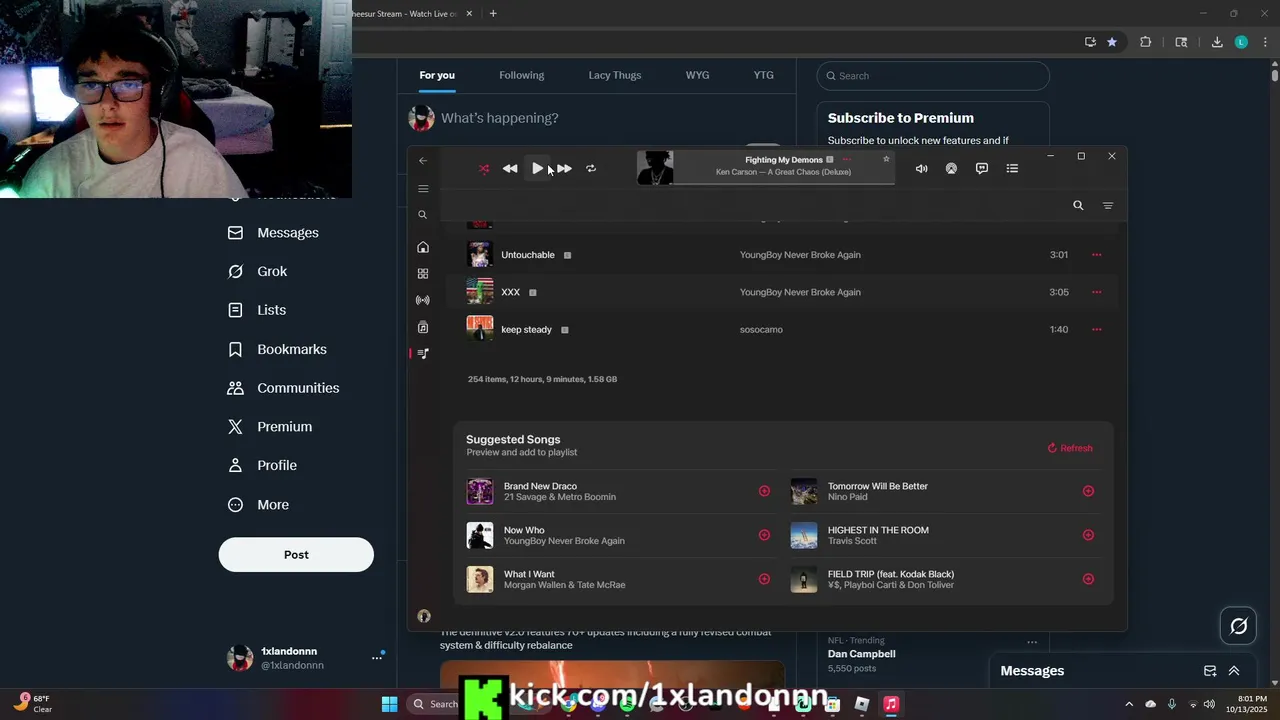The width and height of the screenshot is (1280, 720).
Task: Refresh the Suggested Songs list
Action: point(1070,448)
